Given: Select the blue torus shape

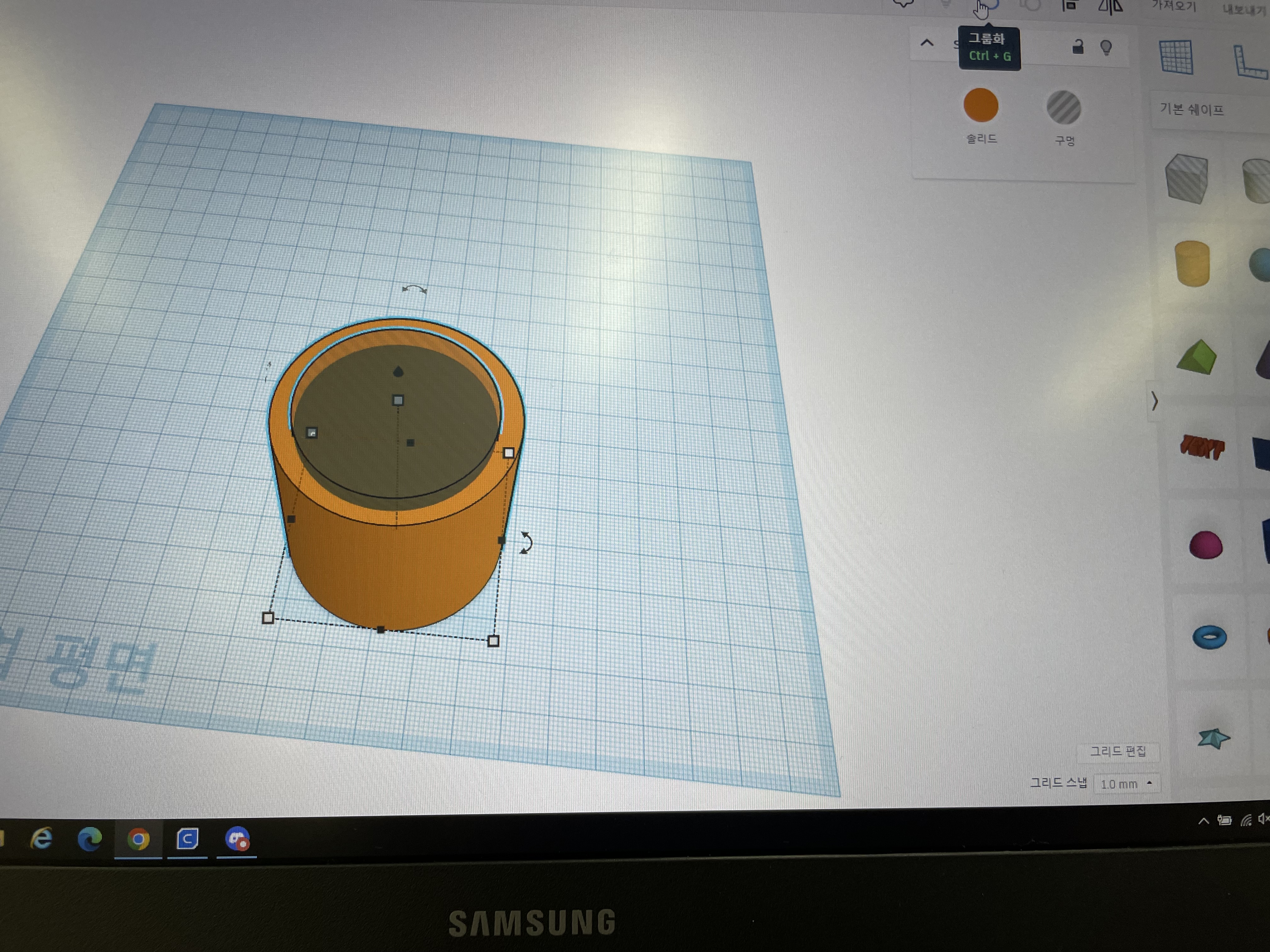Looking at the screenshot, I should pyautogui.click(x=1209, y=637).
